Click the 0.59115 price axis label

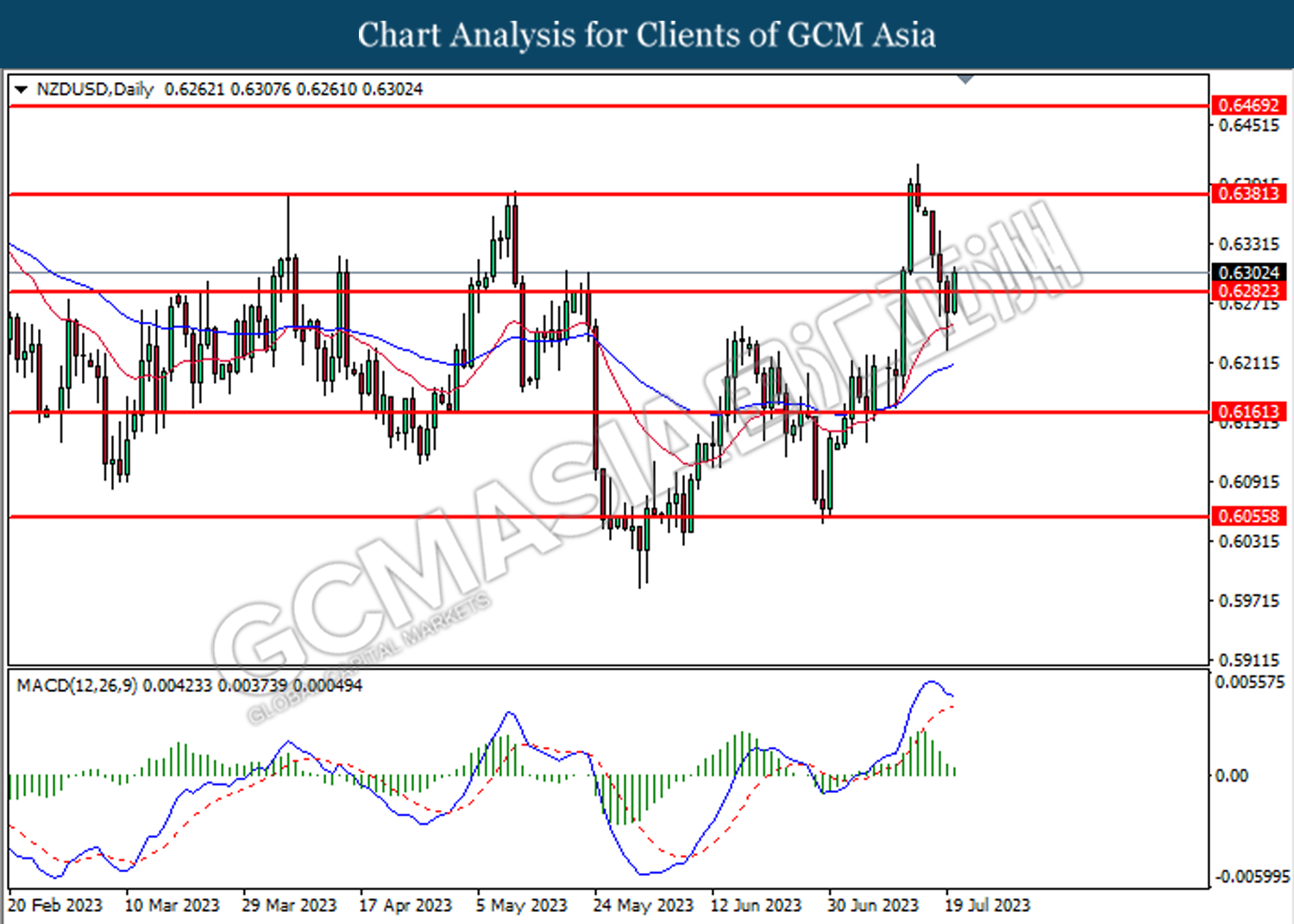[1249, 660]
